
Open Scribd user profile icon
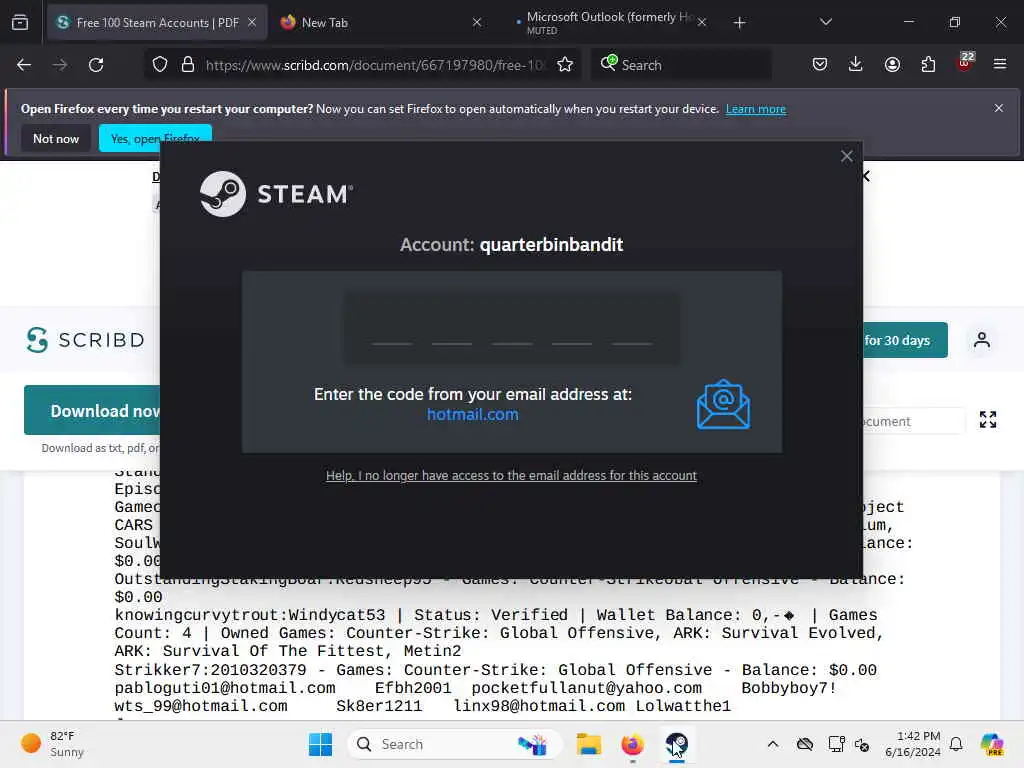tap(982, 340)
